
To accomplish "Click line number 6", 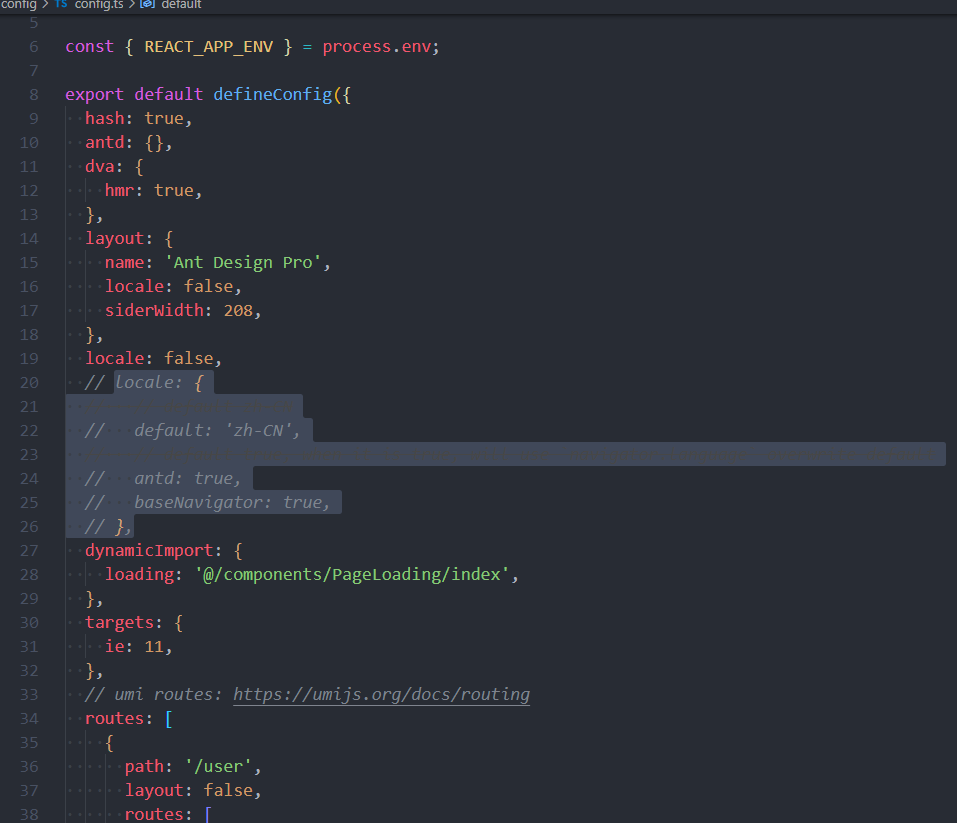I will 33,46.
